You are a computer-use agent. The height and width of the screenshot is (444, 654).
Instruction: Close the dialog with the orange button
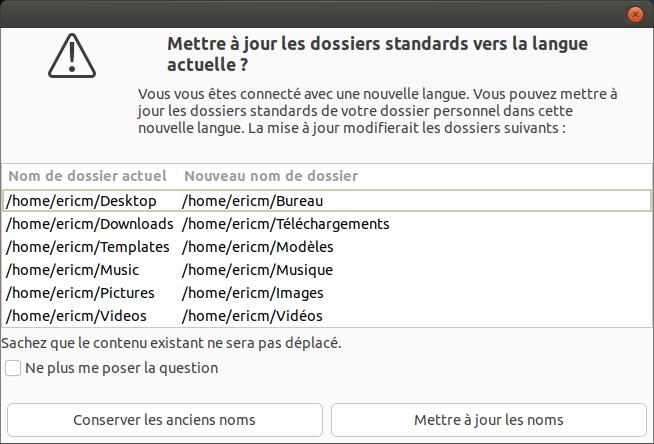pyautogui.click(x=635, y=14)
